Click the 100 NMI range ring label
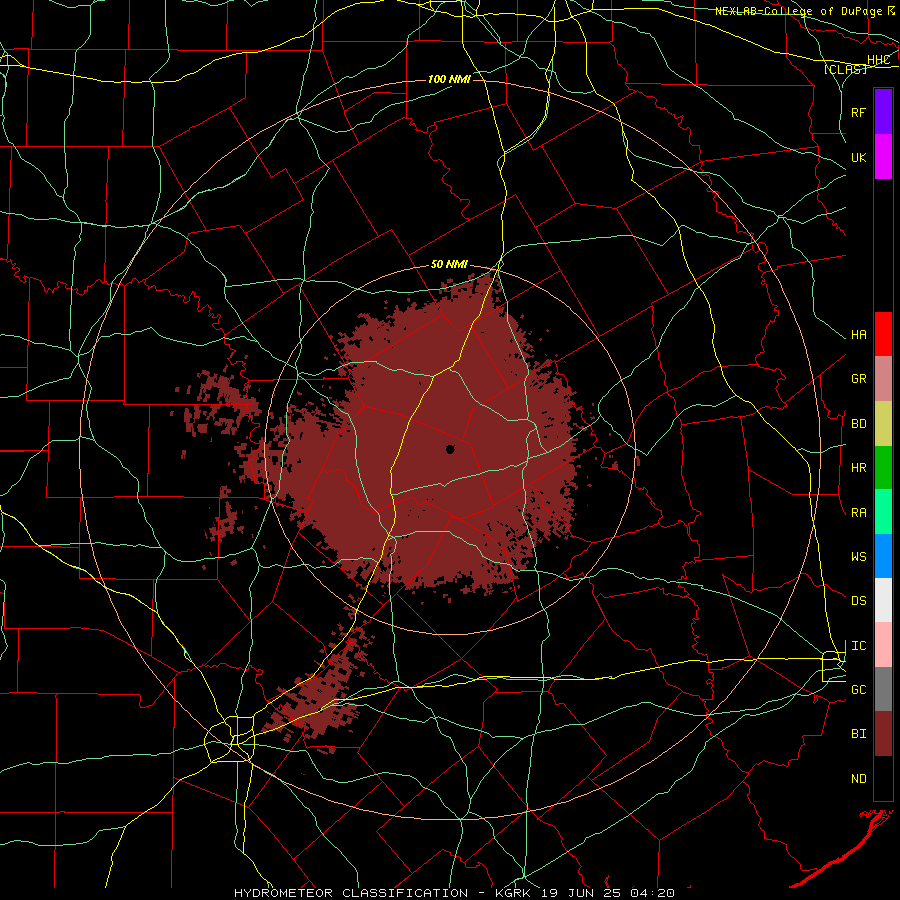Image resolution: width=900 pixels, height=900 pixels. 449,79
